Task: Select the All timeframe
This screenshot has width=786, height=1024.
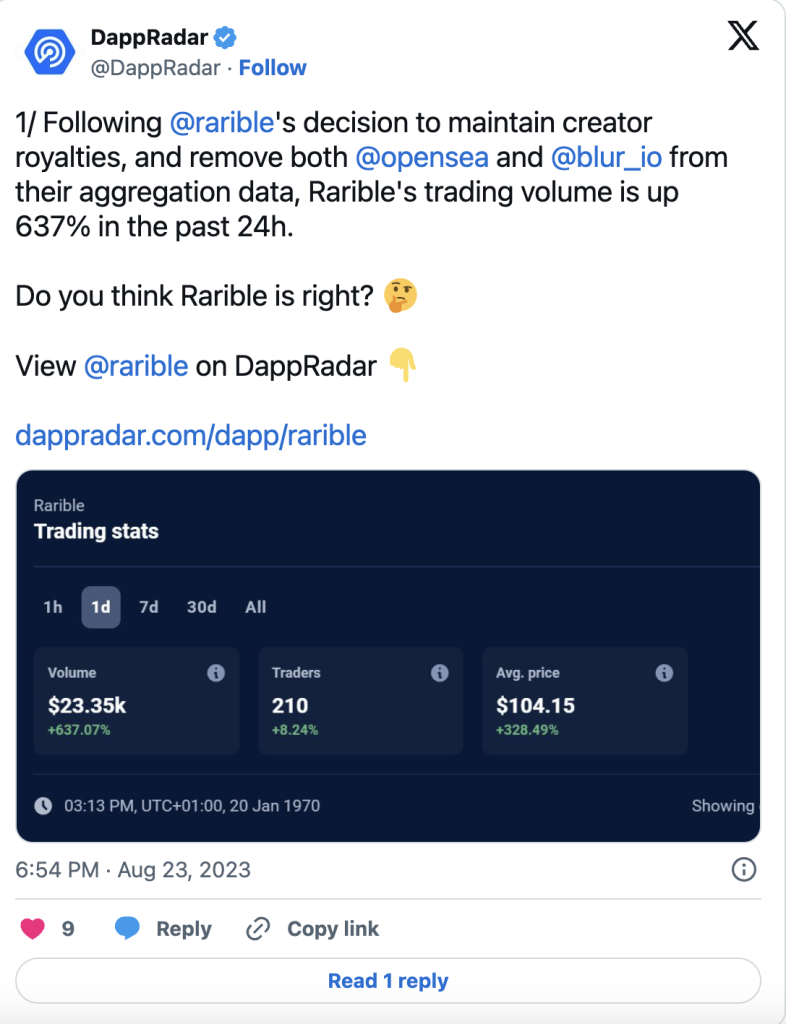Action: 255,607
